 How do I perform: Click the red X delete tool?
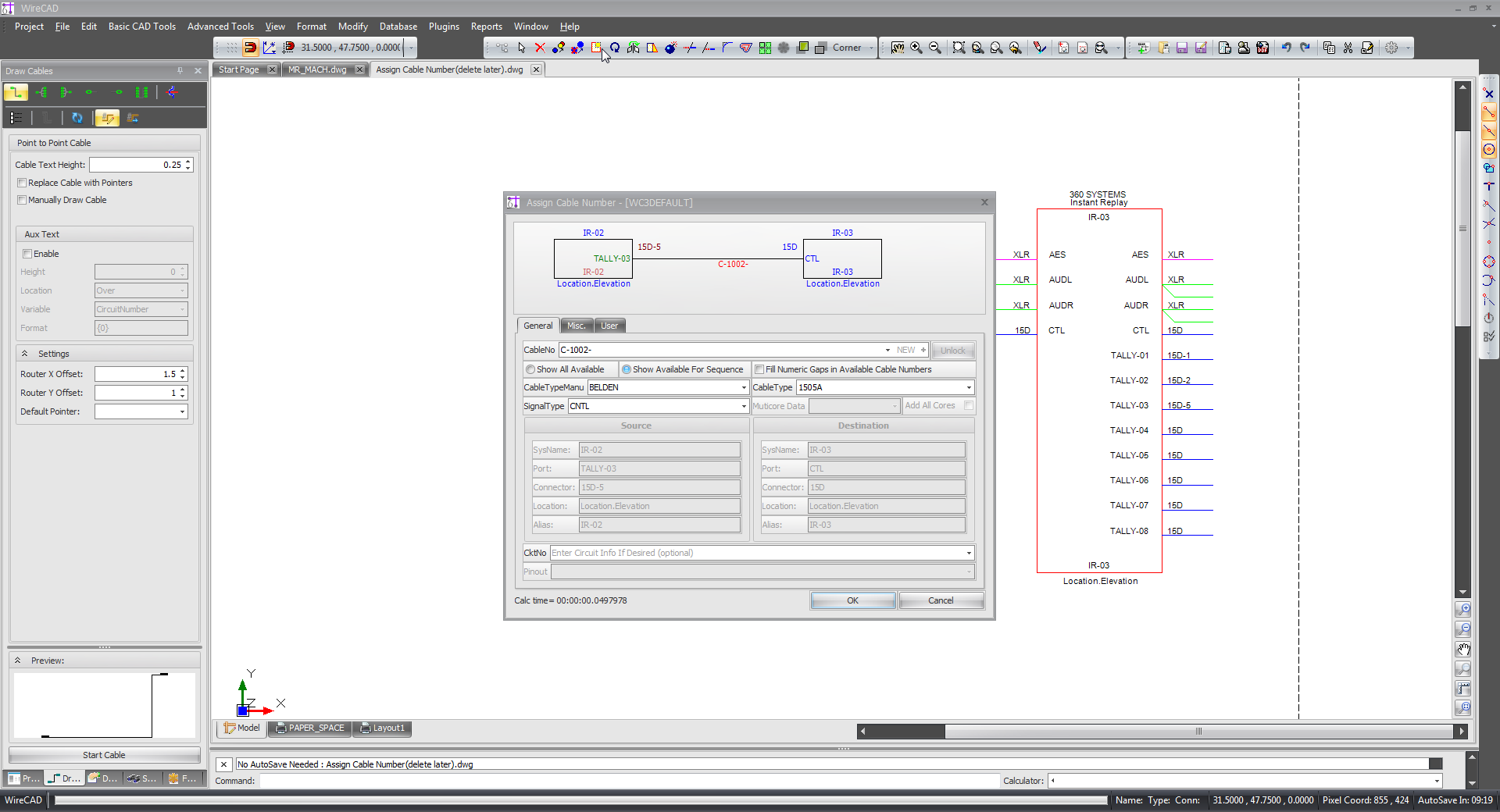click(x=540, y=48)
